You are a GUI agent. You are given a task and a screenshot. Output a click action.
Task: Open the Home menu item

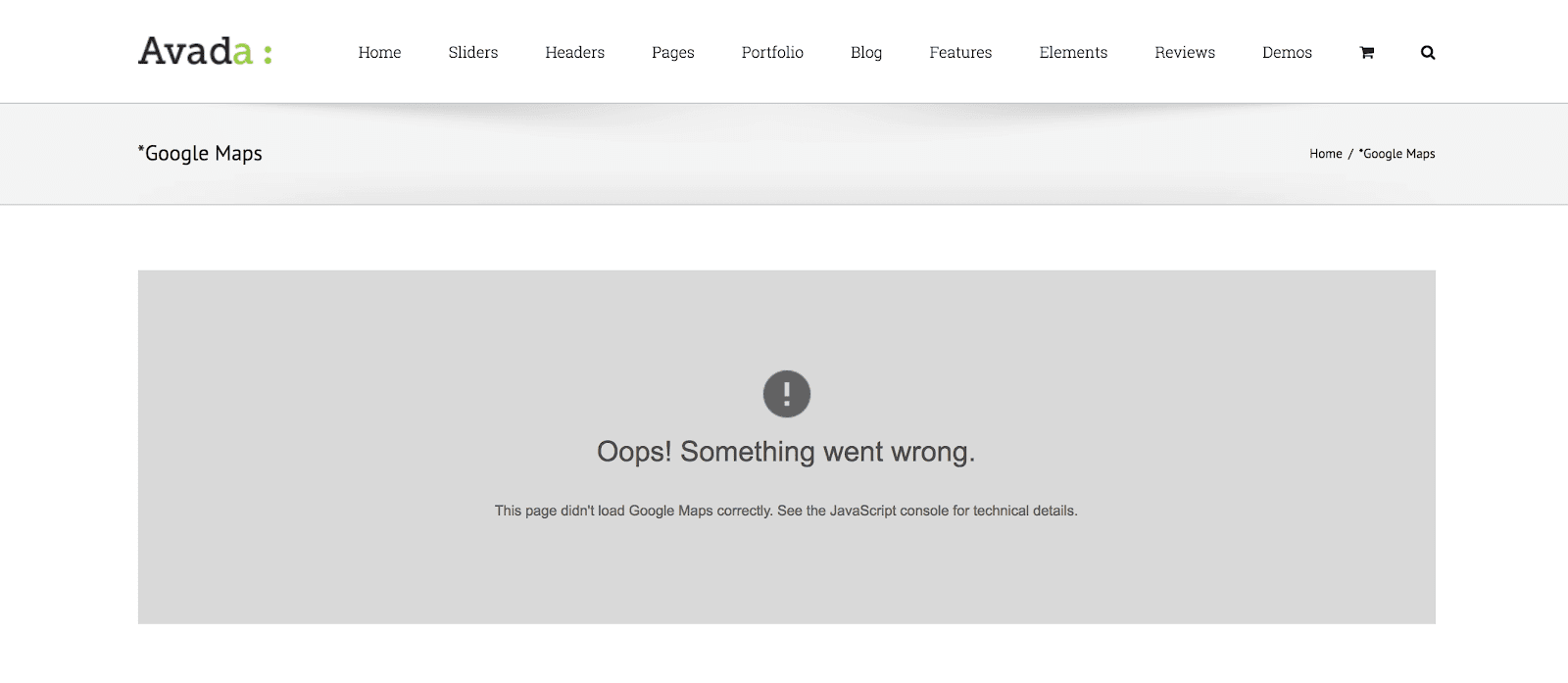click(379, 53)
